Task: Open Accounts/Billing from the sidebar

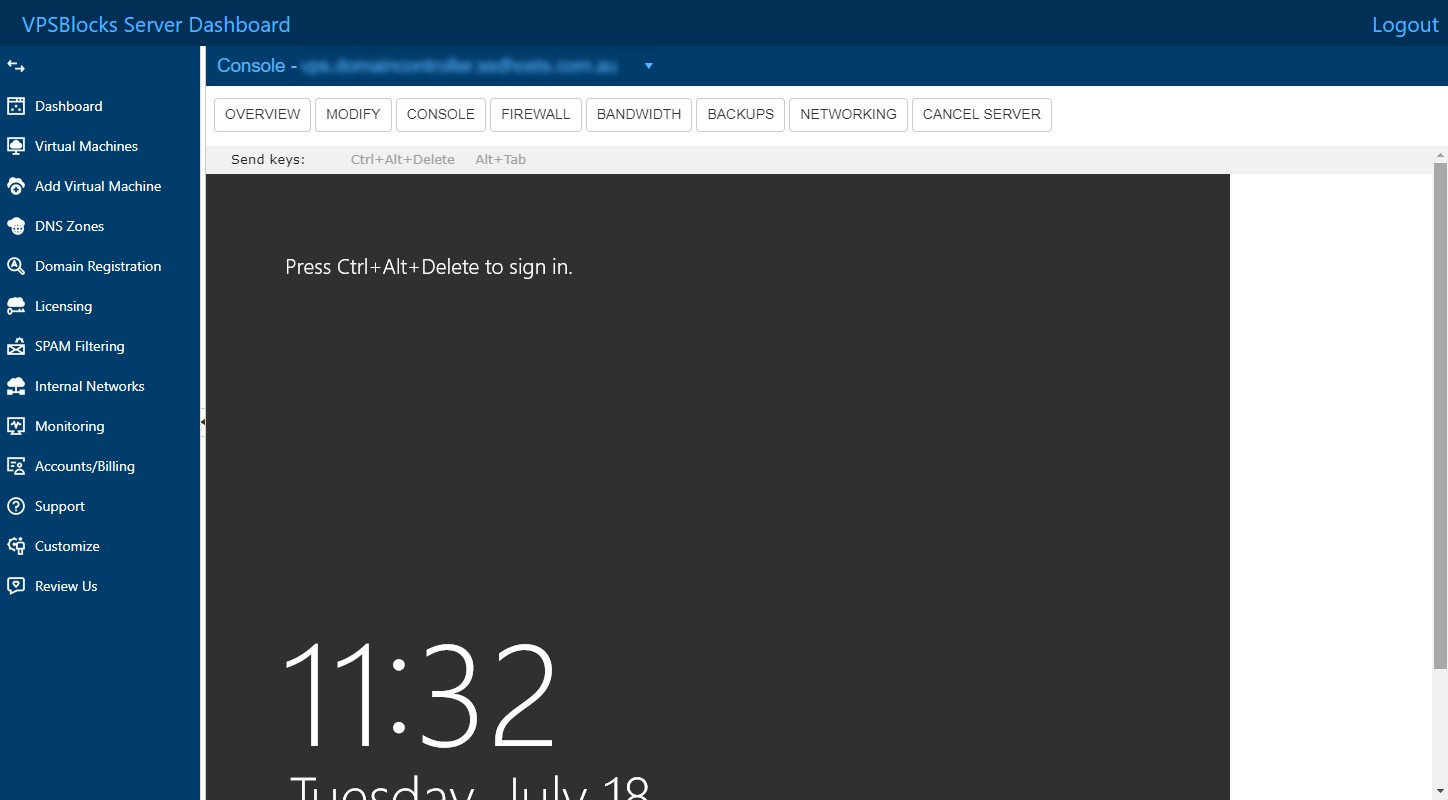Action: point(84,466)
